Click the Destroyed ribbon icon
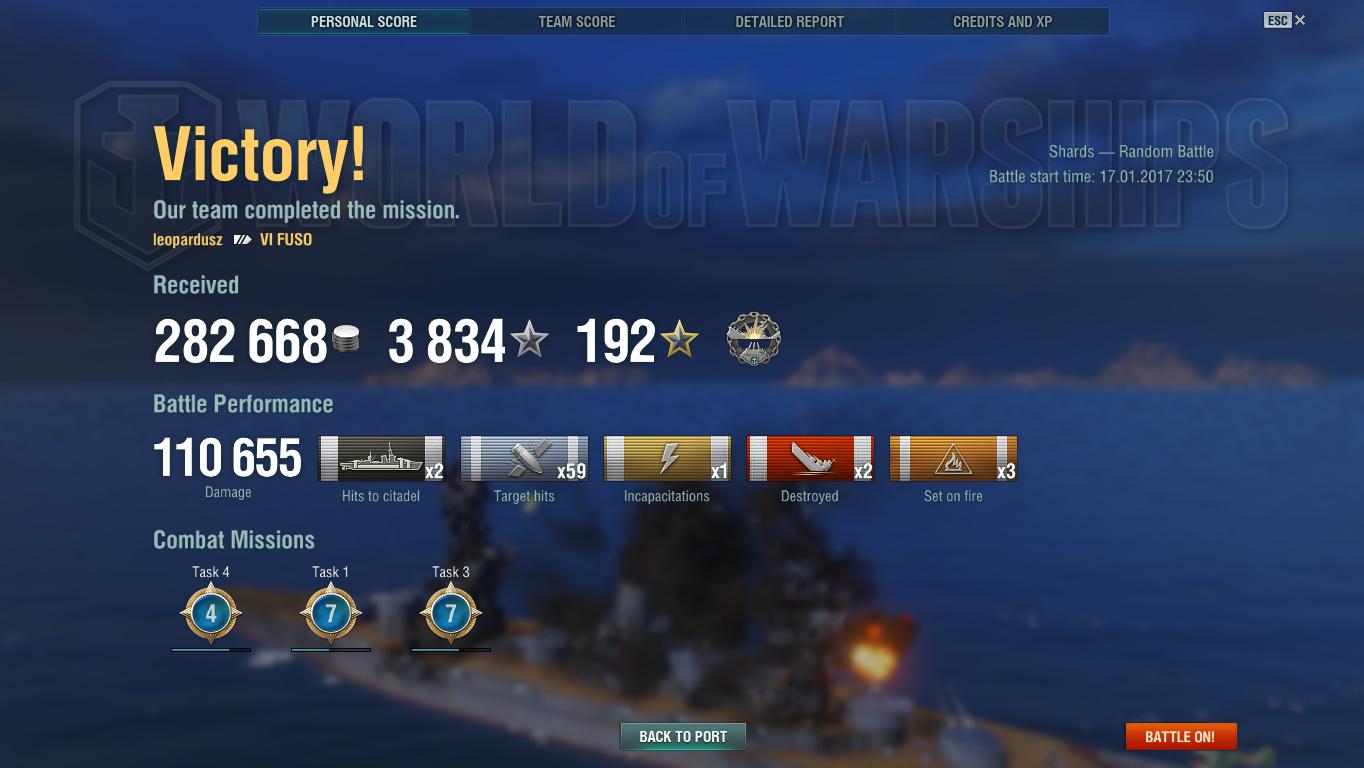1364x768 pixels. pos(810,459)
